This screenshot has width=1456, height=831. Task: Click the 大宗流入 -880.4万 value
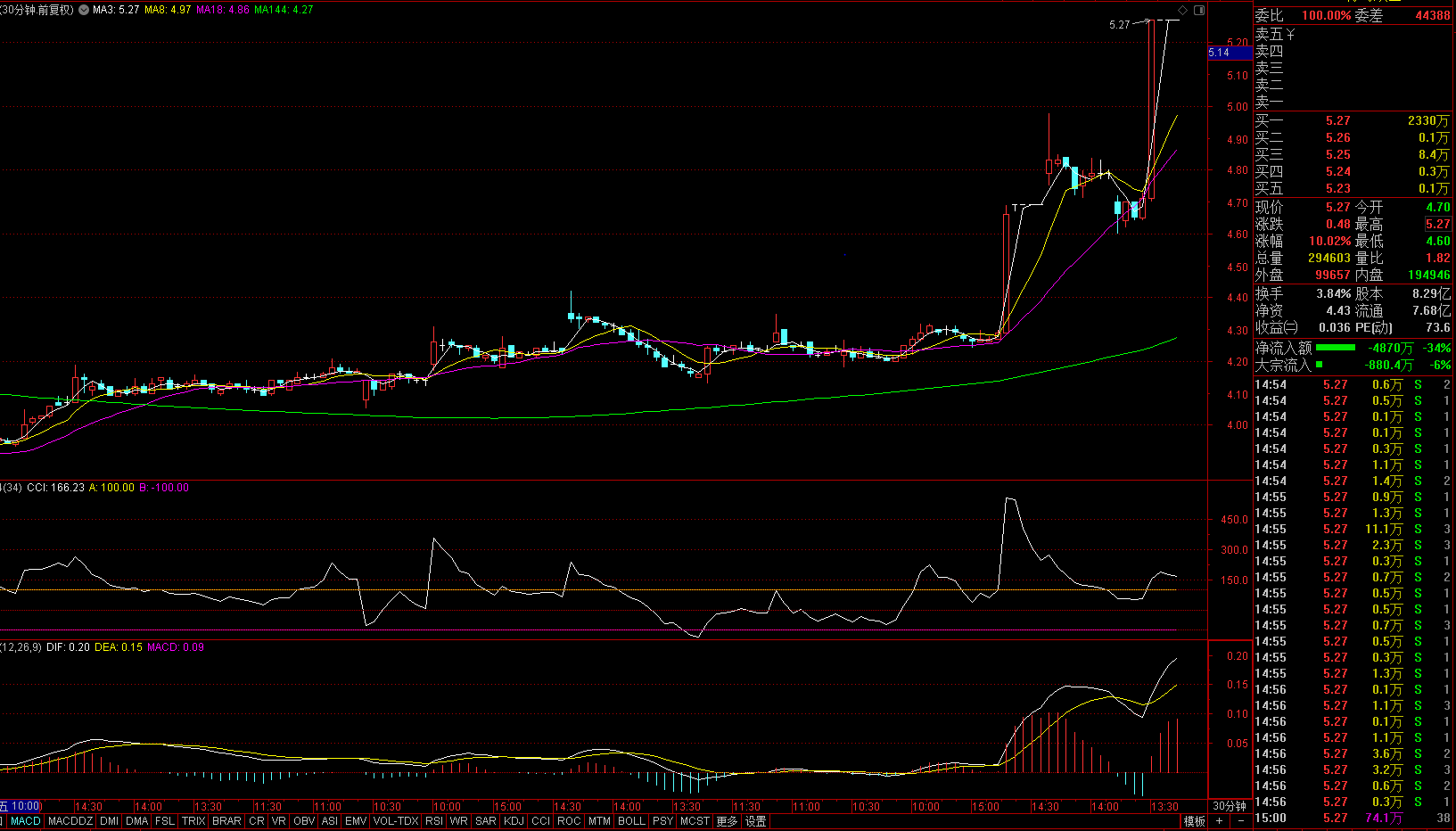click(1389, 365)
